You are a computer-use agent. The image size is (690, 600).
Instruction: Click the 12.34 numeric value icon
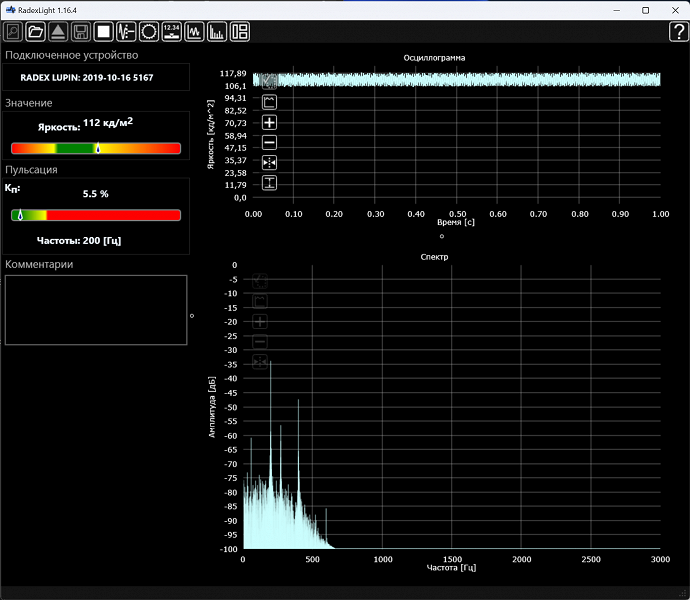[172, 32]
